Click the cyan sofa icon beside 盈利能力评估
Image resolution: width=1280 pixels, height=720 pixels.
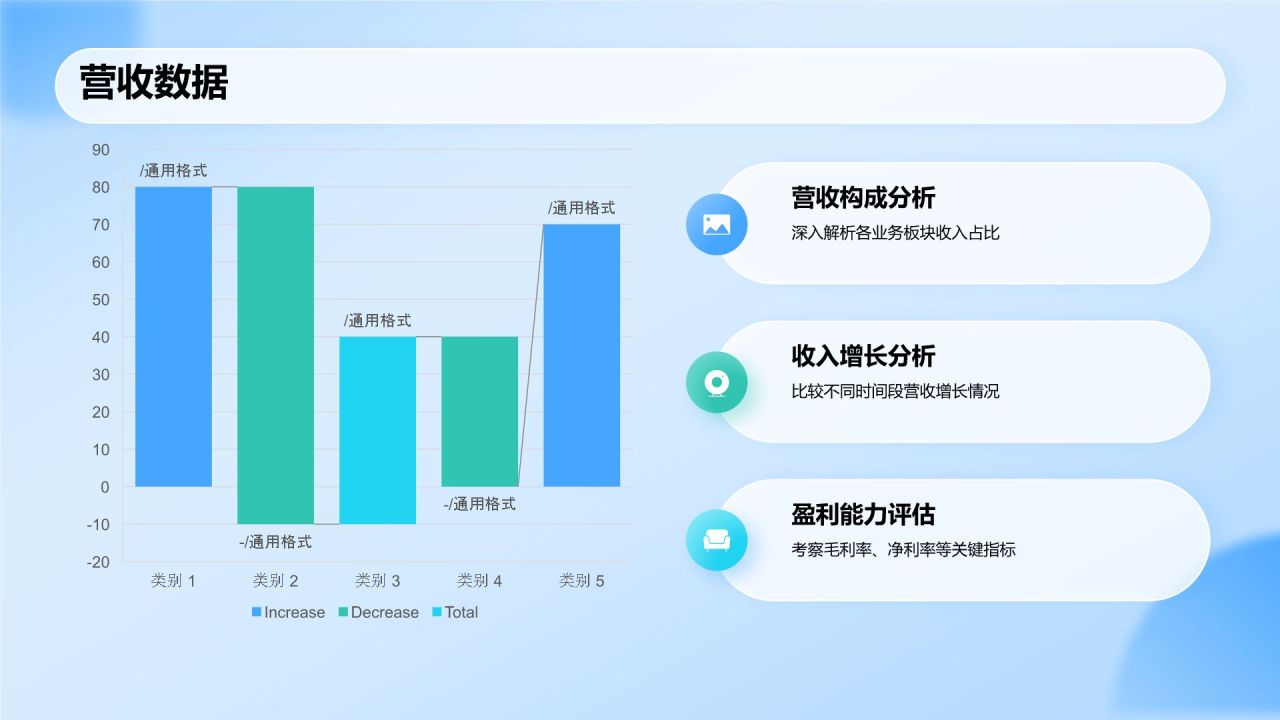tap(716, 540)
